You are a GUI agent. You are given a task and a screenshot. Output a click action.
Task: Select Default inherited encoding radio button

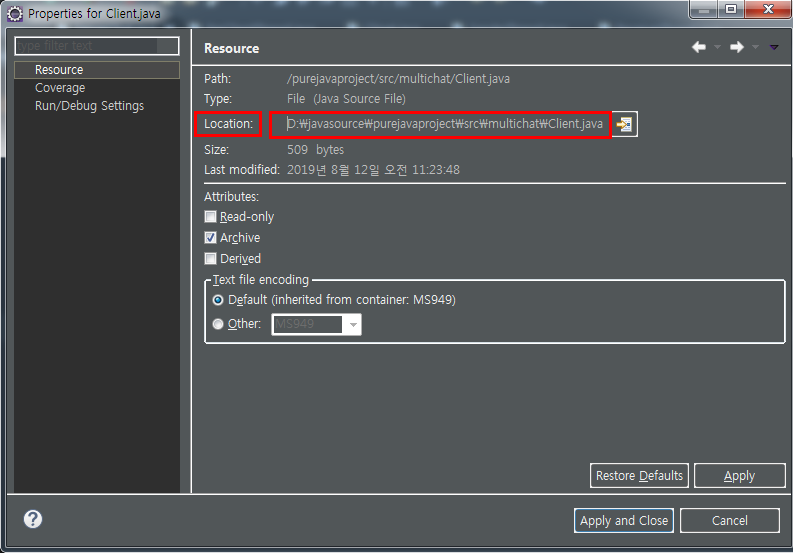[218, 300]
